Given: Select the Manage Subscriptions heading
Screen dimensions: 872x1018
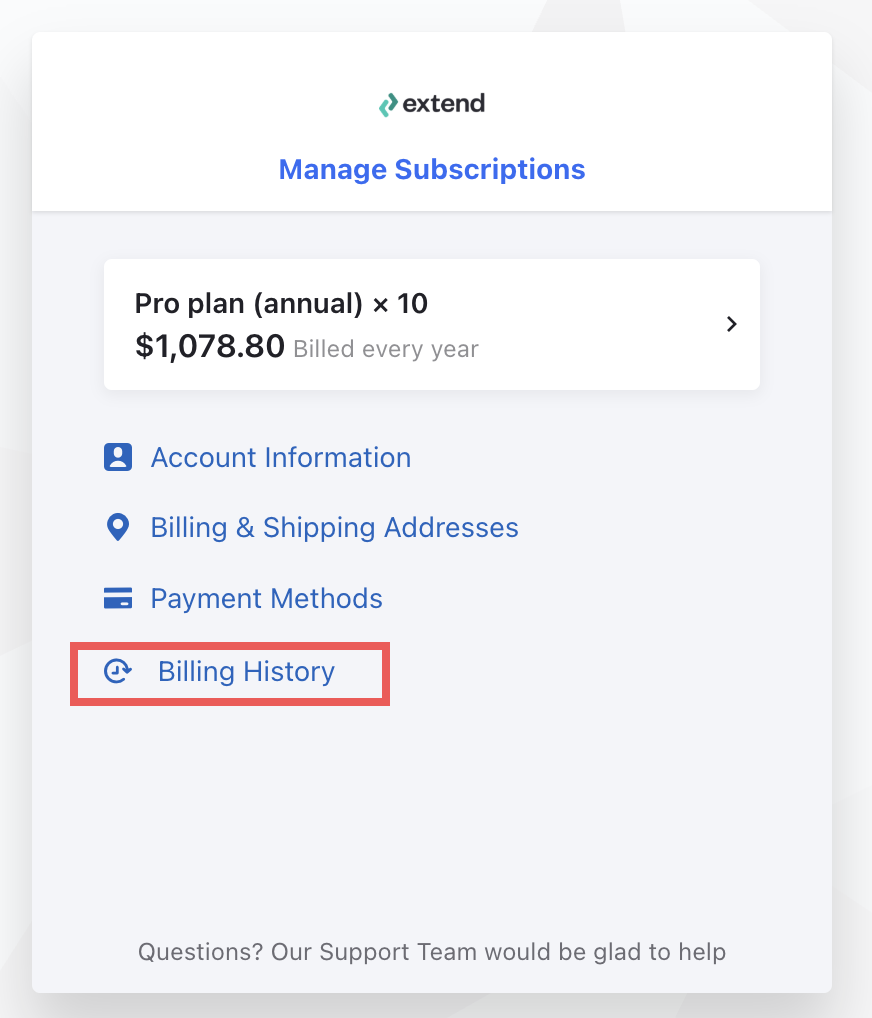Looking at the screenshot, I should 432,169.
